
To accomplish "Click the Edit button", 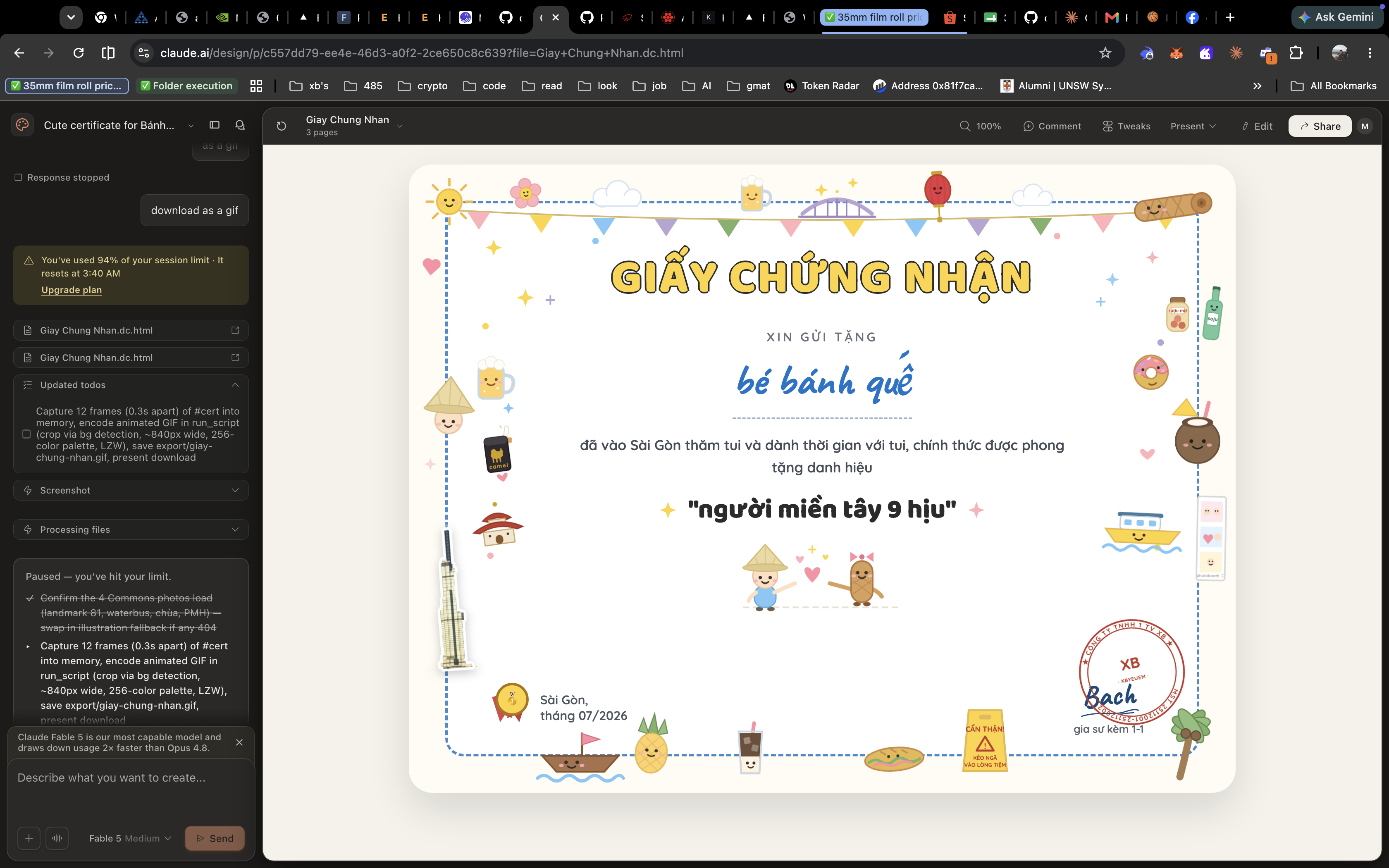I will (1257, 126).
